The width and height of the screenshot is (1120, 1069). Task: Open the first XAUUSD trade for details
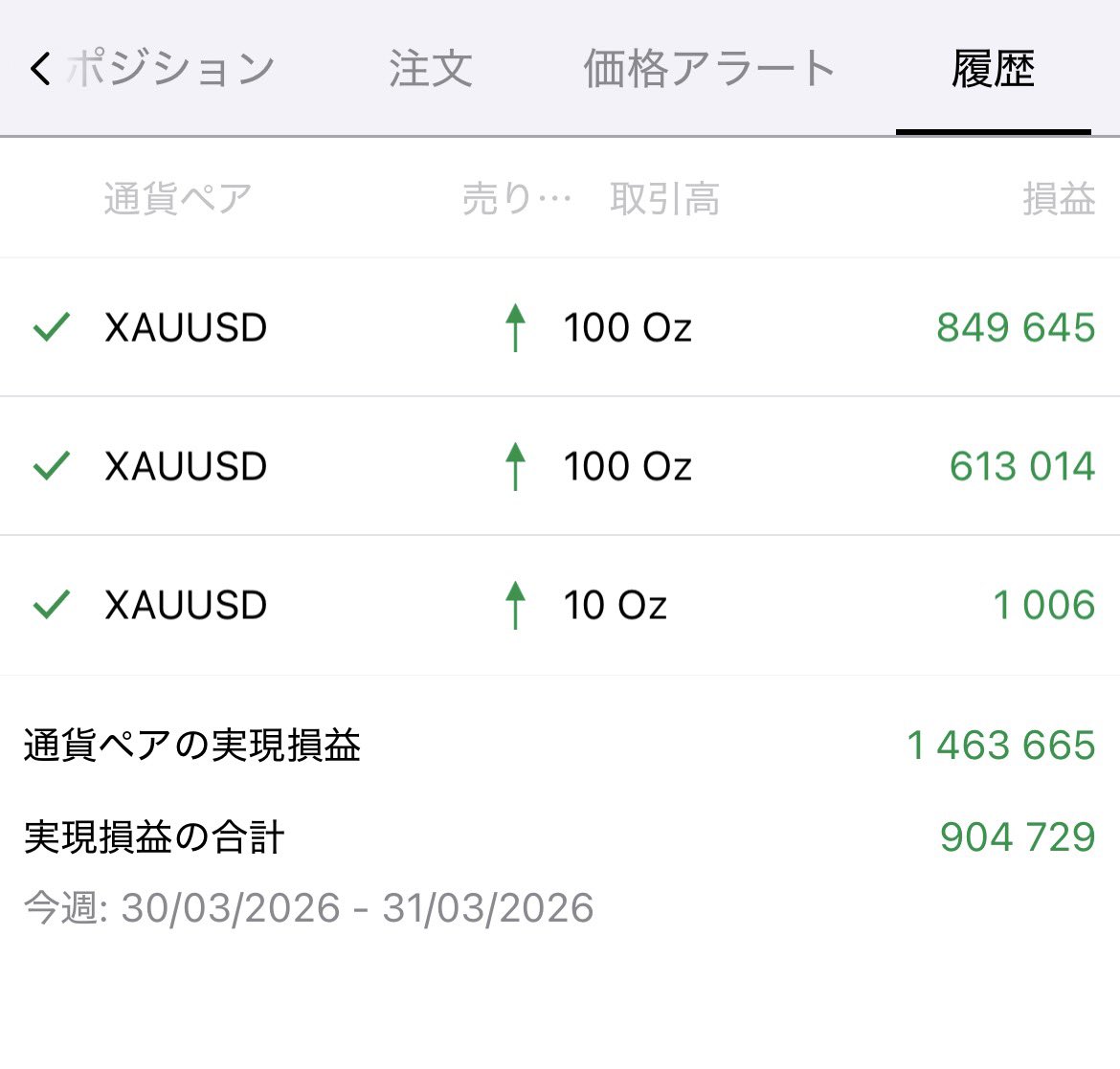tap(560, 327)
